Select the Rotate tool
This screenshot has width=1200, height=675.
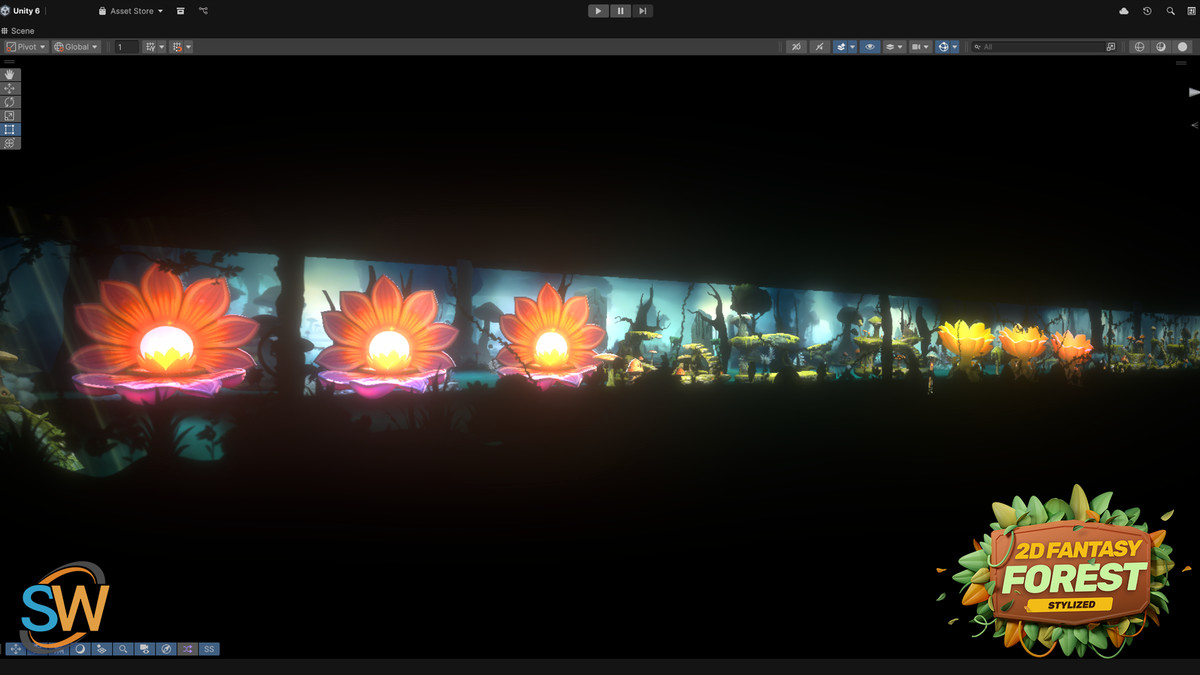(10, 102)
